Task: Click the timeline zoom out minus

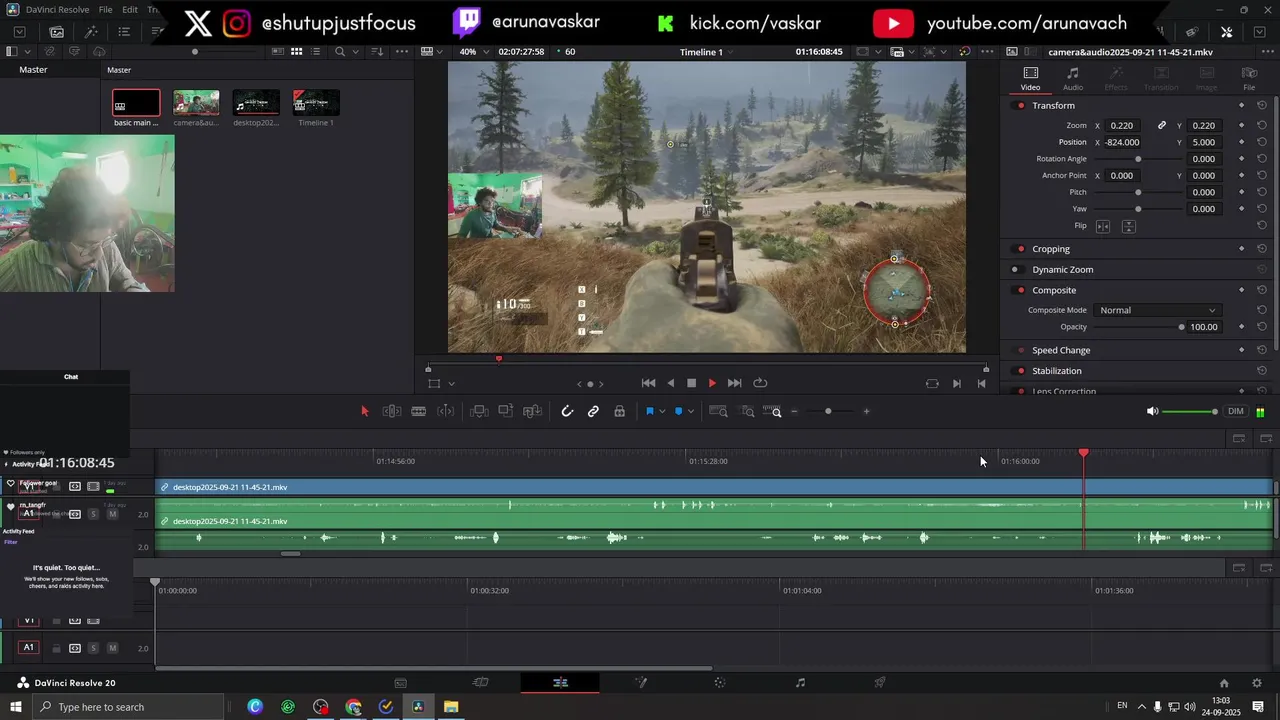Action: [x=795, y=411]
